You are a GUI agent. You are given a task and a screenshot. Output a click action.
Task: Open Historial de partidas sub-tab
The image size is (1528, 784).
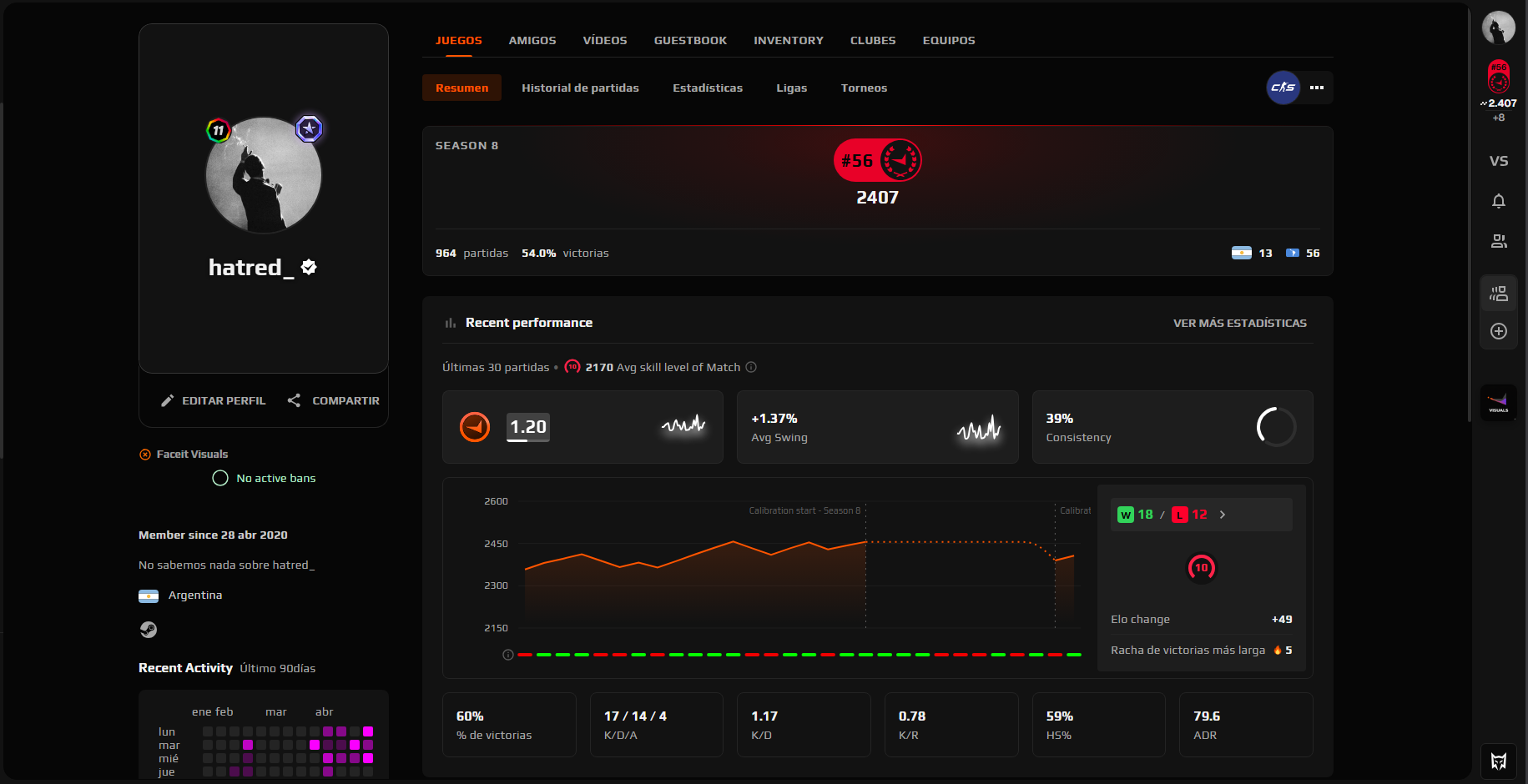(x=580, y=88)
